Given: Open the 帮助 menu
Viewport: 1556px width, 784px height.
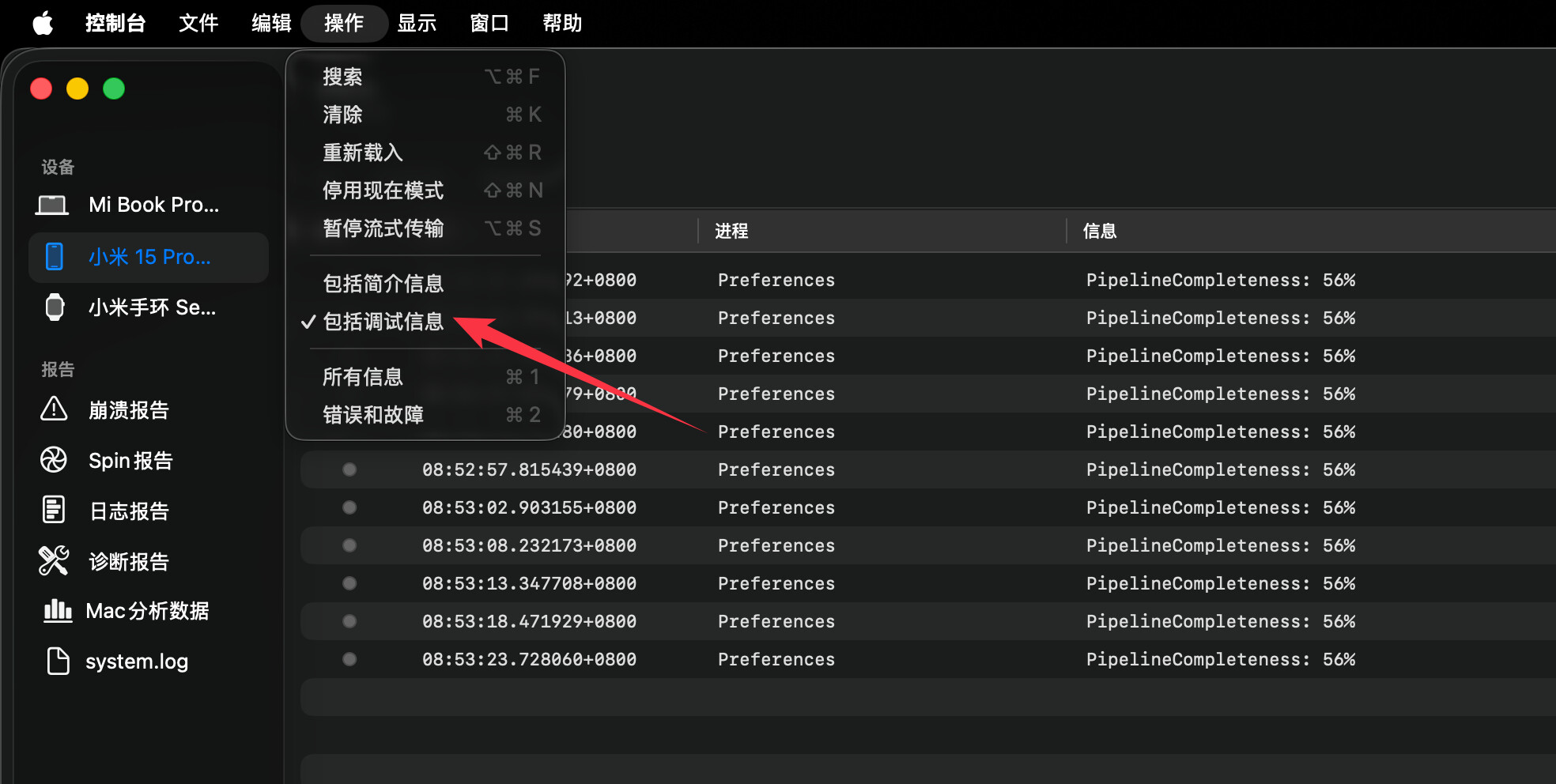Looking at the screenshot, I should coord(562,23).
